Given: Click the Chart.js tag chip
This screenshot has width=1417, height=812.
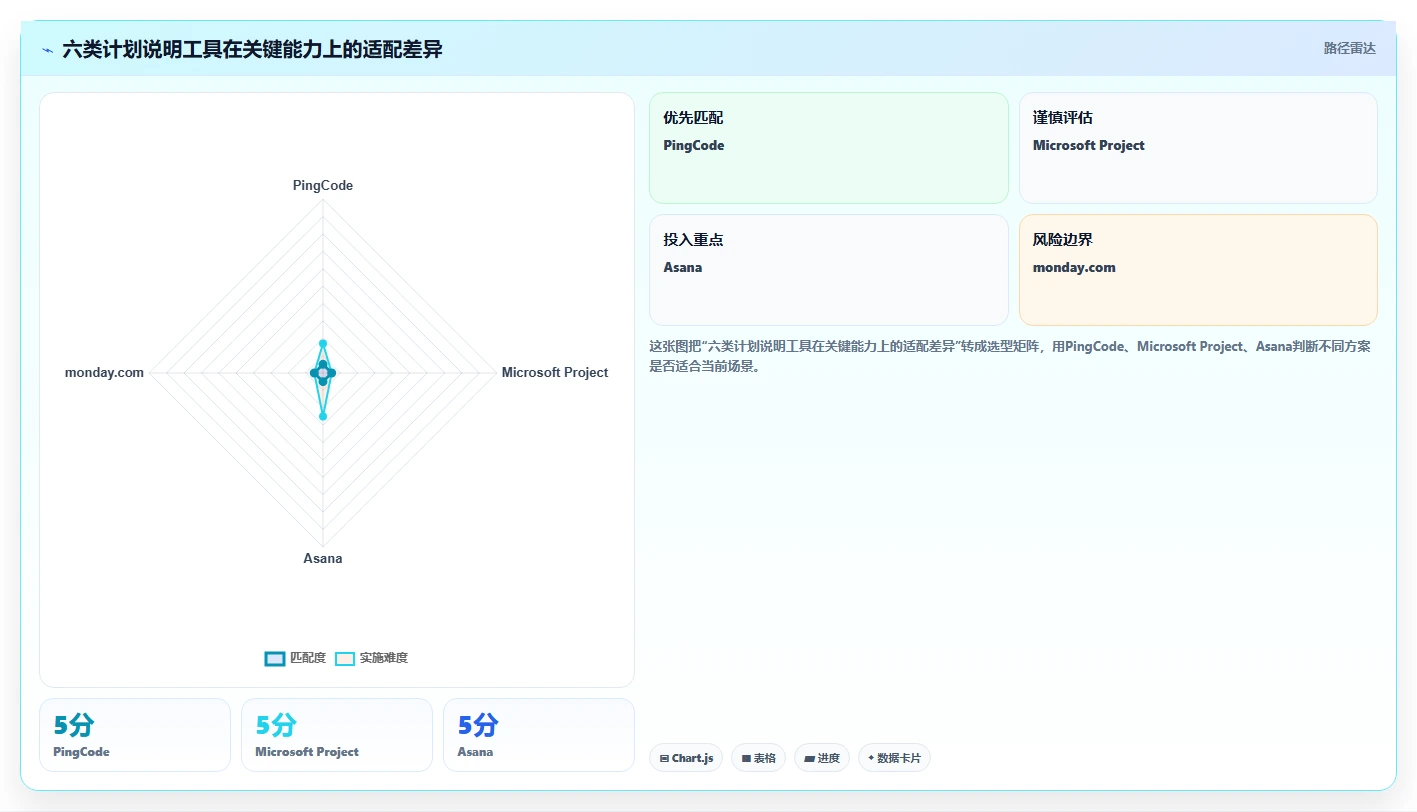Looking at the screenshot, I should click(x=686, y=758).
